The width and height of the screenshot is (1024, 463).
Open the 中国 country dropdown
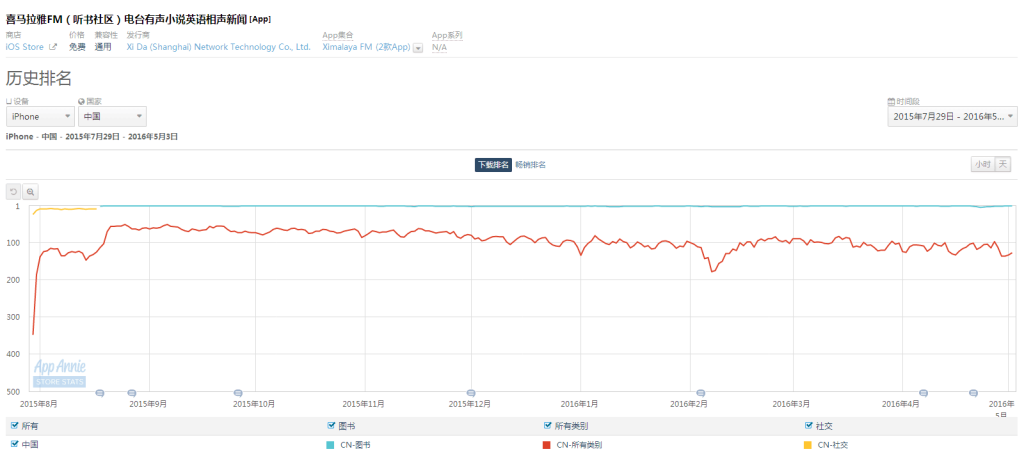click(x=112, y=116)
